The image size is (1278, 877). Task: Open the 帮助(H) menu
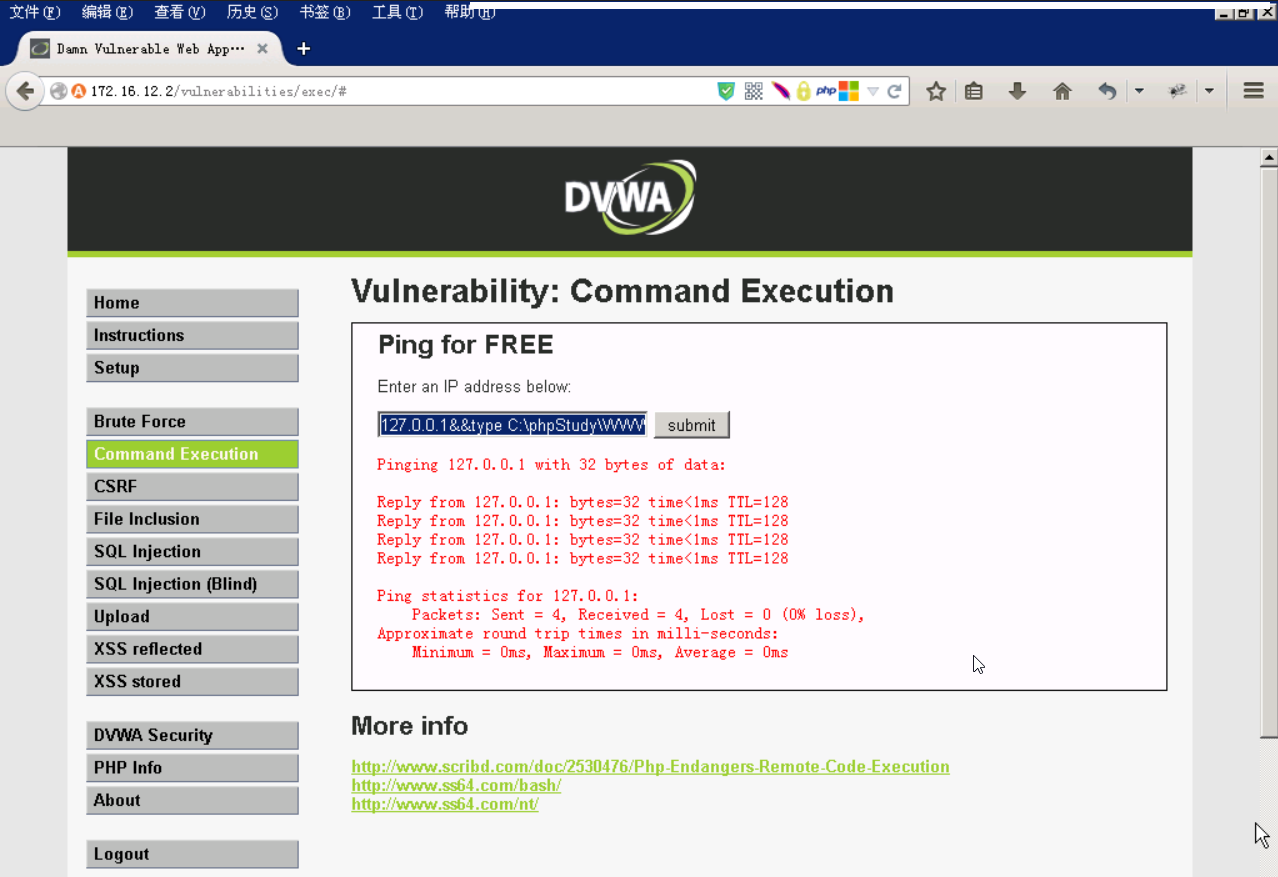470,12
